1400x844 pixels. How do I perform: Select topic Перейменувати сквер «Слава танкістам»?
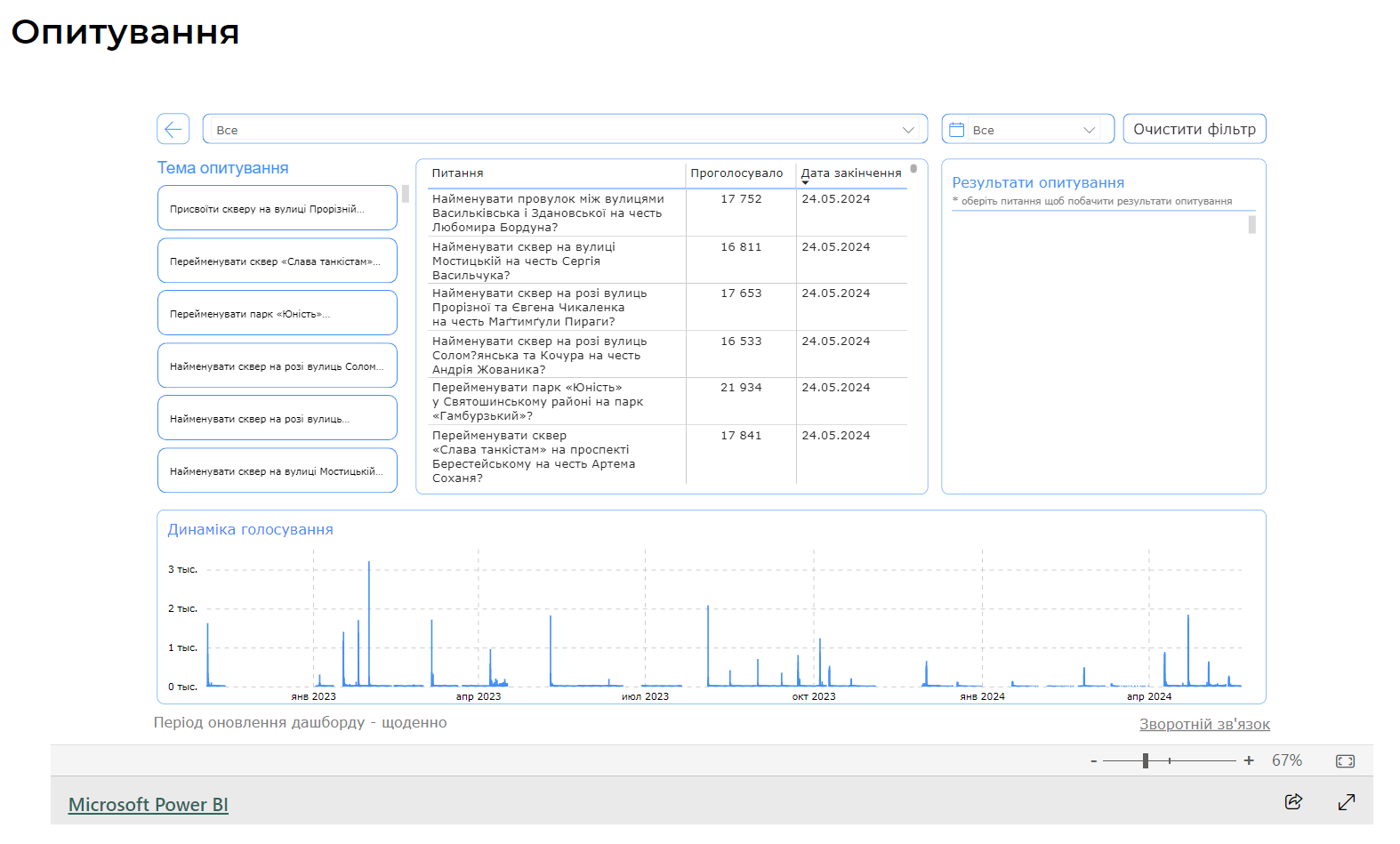pos(277,261)
